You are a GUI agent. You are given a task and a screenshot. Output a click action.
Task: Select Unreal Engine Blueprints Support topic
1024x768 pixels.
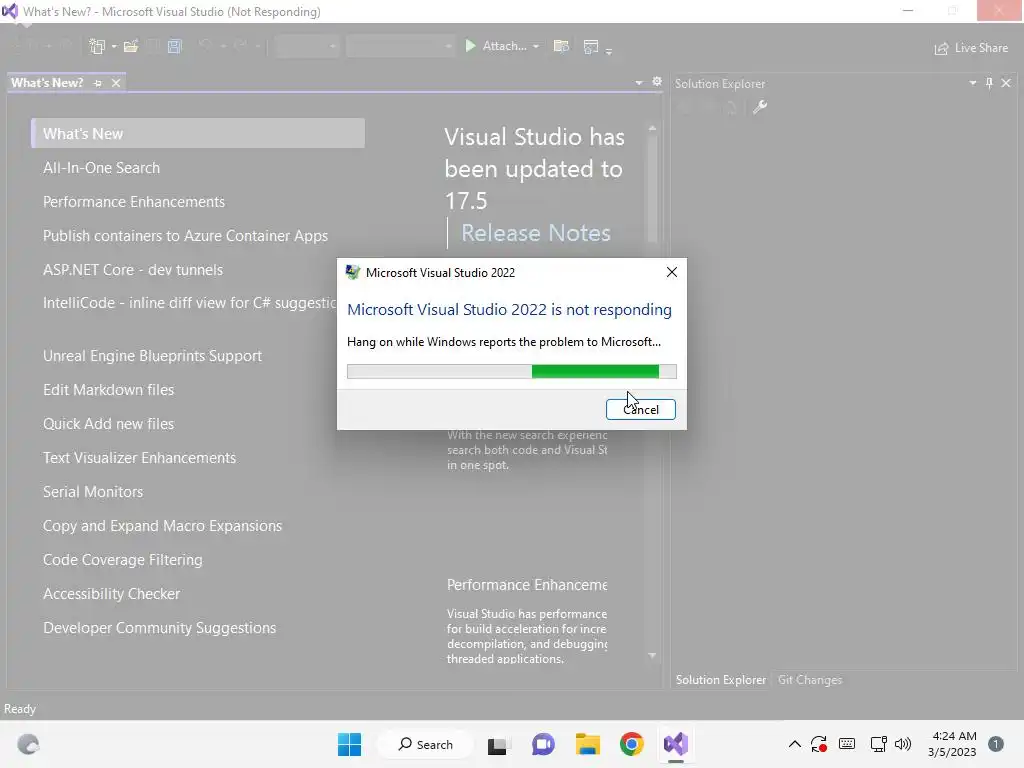click(x=152, y=356)
